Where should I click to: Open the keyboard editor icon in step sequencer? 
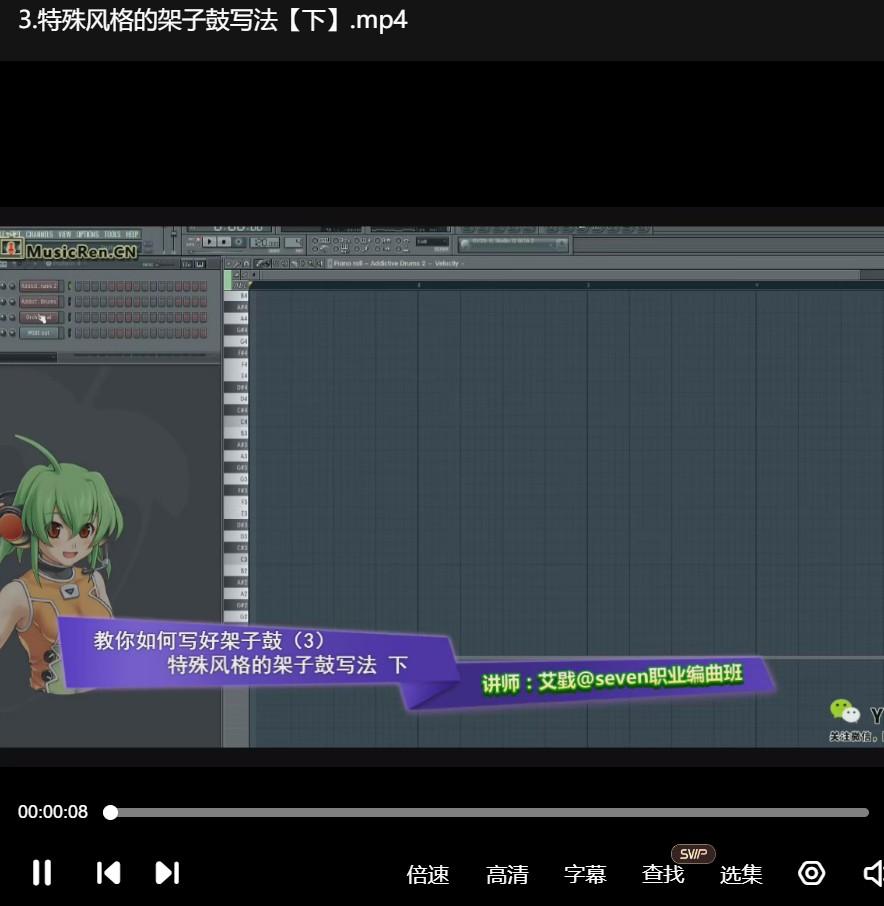point(200,264)
